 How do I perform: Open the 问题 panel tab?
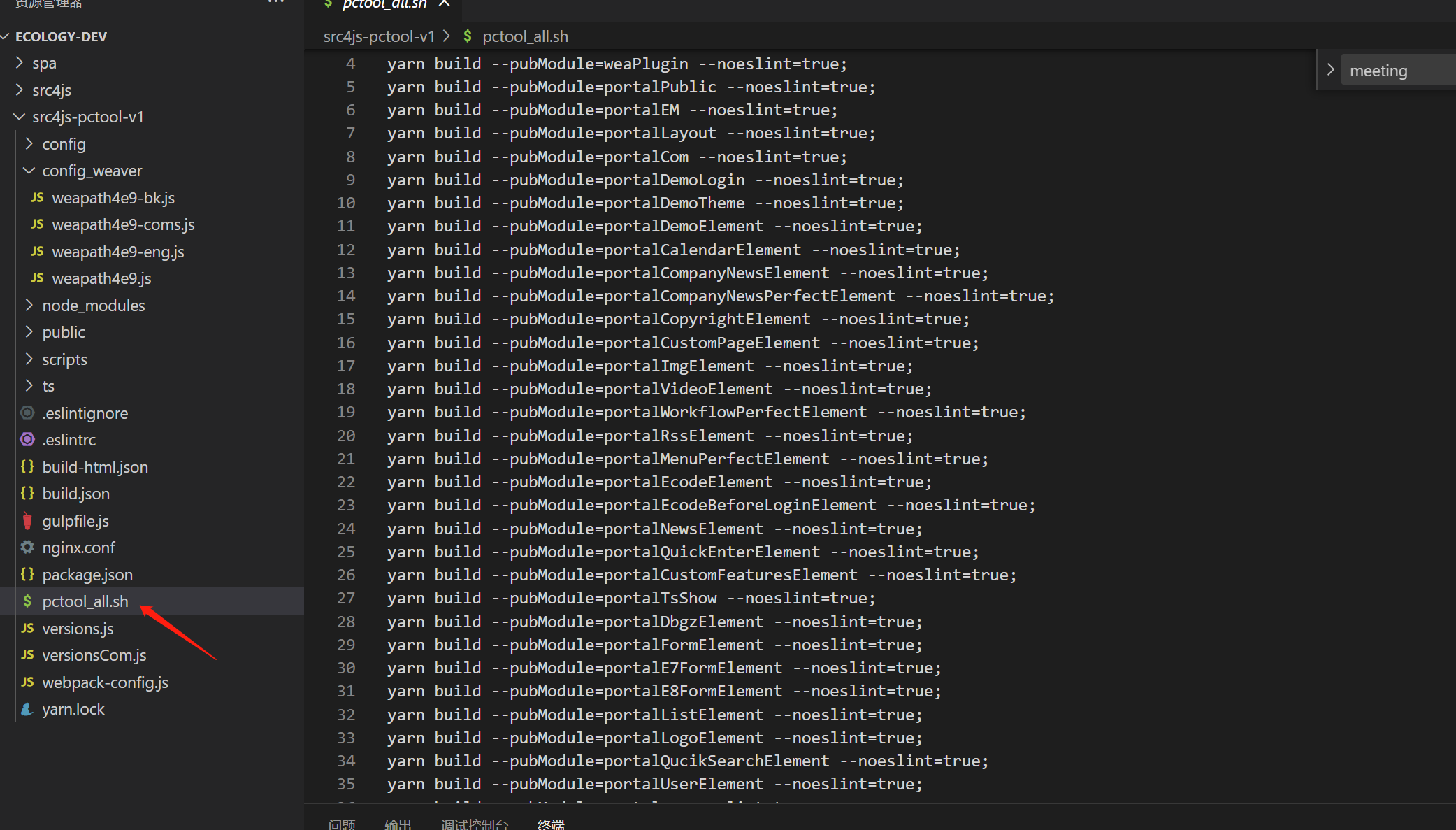[x=342, y=824]
